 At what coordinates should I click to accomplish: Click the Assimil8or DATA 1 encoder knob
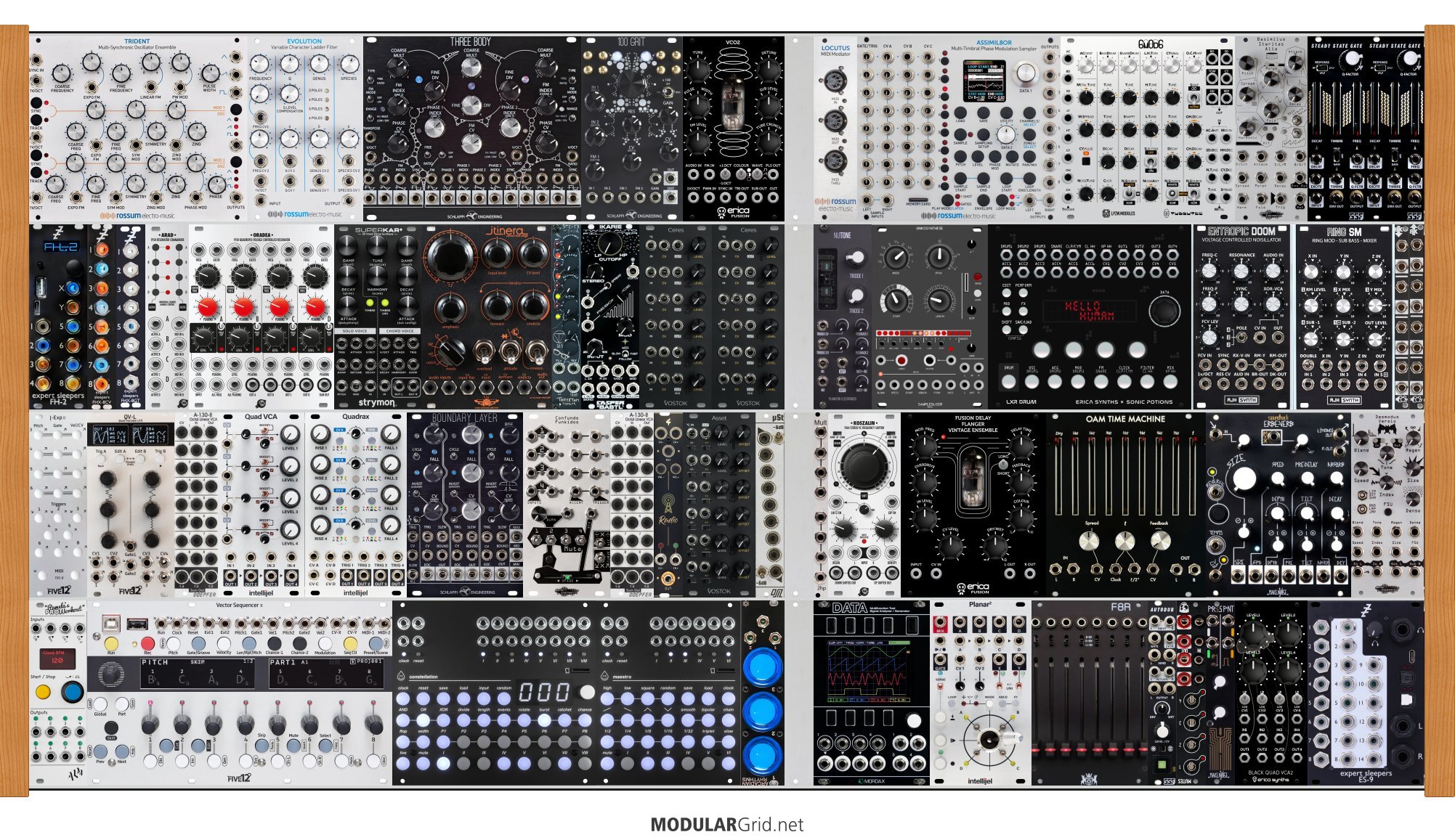point(1025,73)
